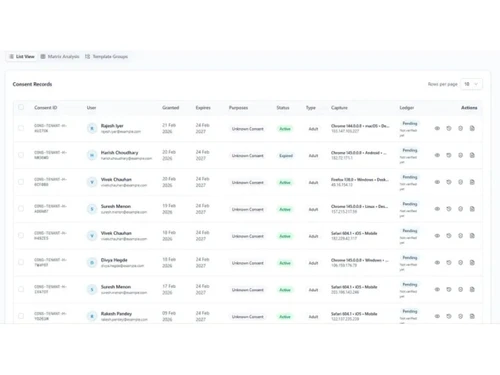
Task: Click Rajesh Iyer's avatar circle
Action: [x=92, y=128]
